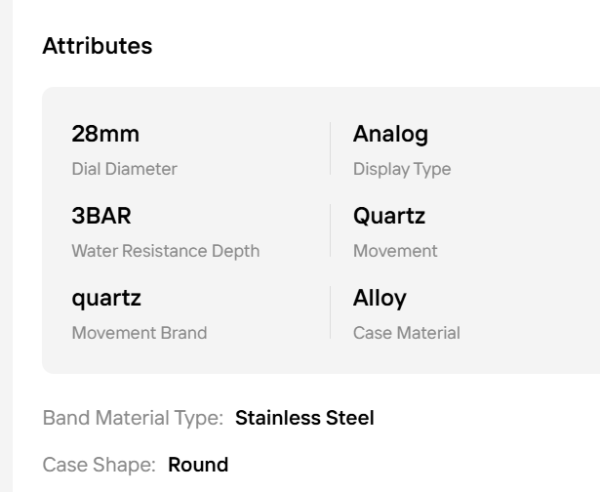
Task: Click the Case Shape label
Action: 100,464
